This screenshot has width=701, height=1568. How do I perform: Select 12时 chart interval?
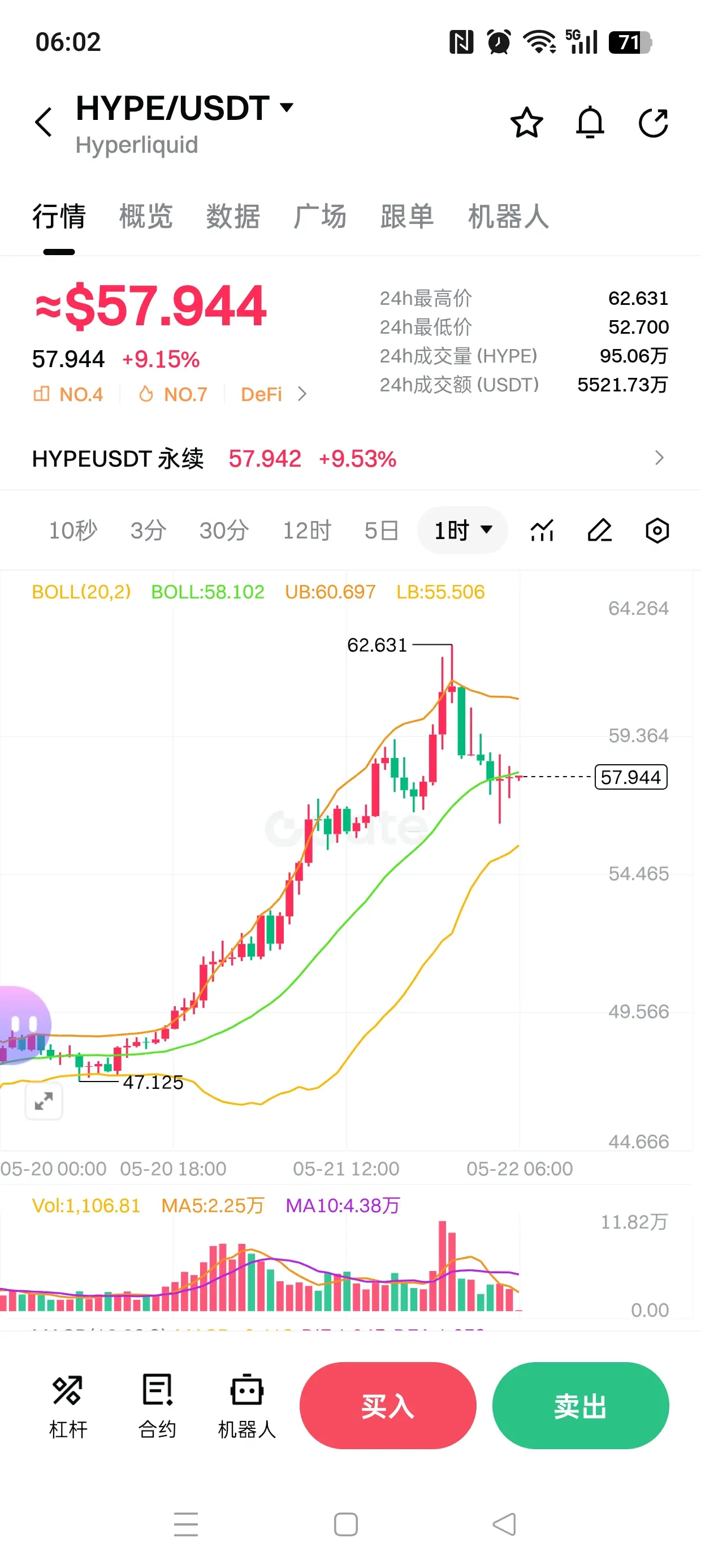tap(306, 530)
